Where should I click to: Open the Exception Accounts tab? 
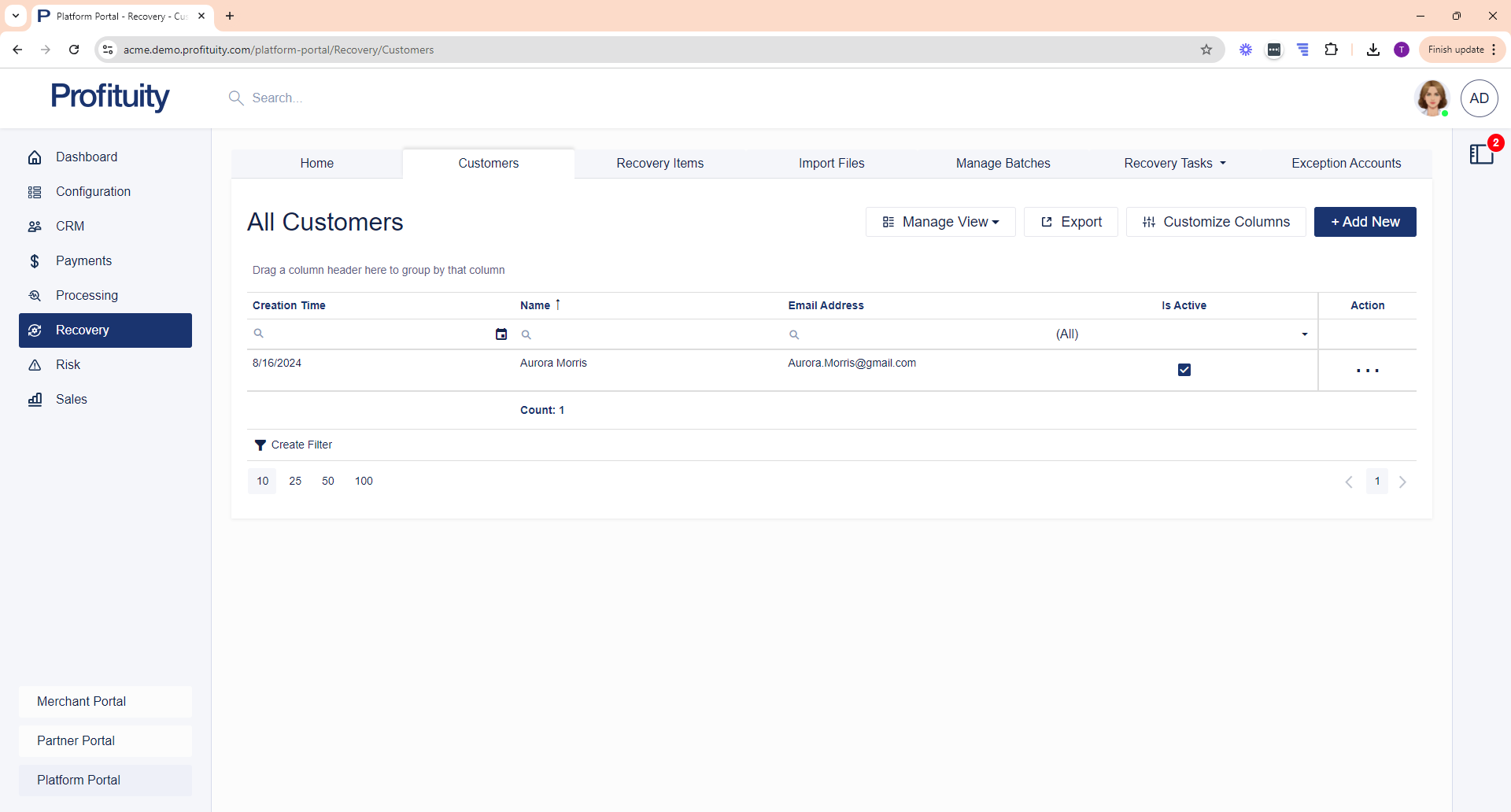pos(1346,164)
